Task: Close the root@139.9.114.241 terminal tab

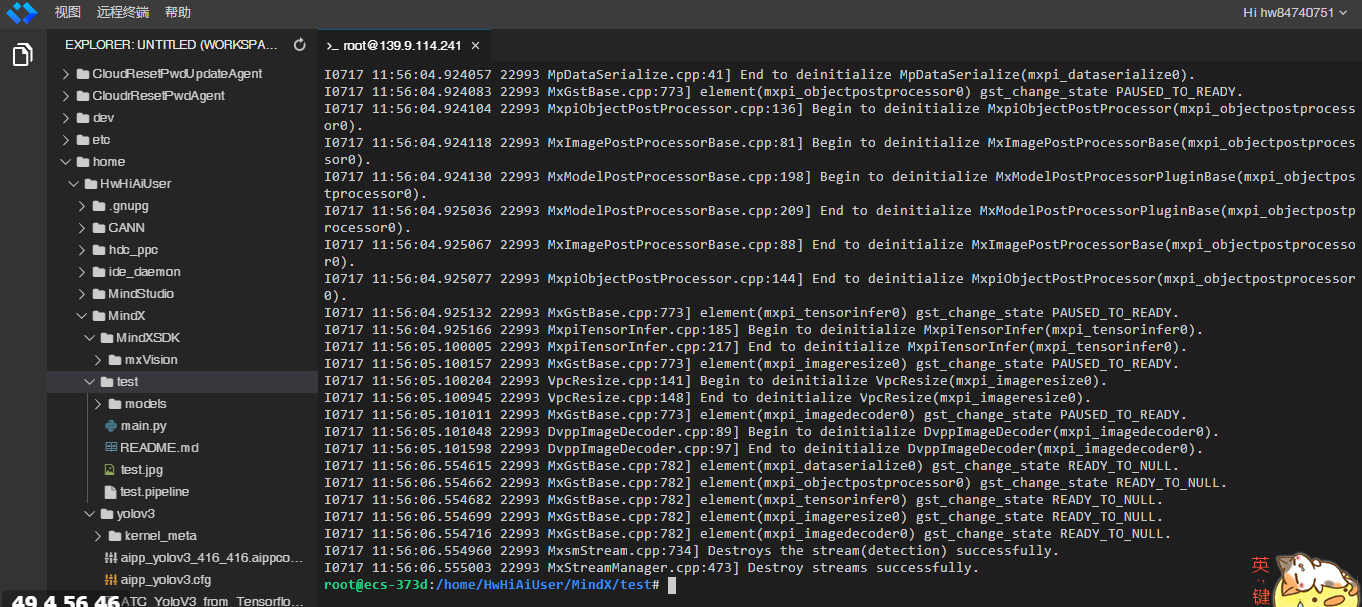Action: pyautogui.click(x=475, y=46)
